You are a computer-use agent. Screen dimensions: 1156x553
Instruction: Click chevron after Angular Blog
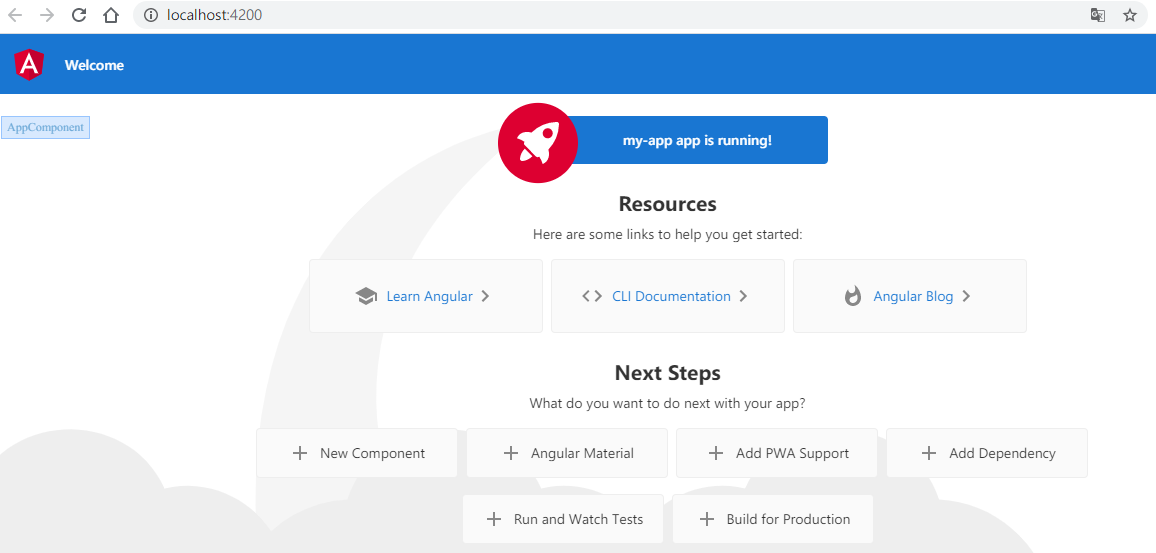(x=966, y=296)
